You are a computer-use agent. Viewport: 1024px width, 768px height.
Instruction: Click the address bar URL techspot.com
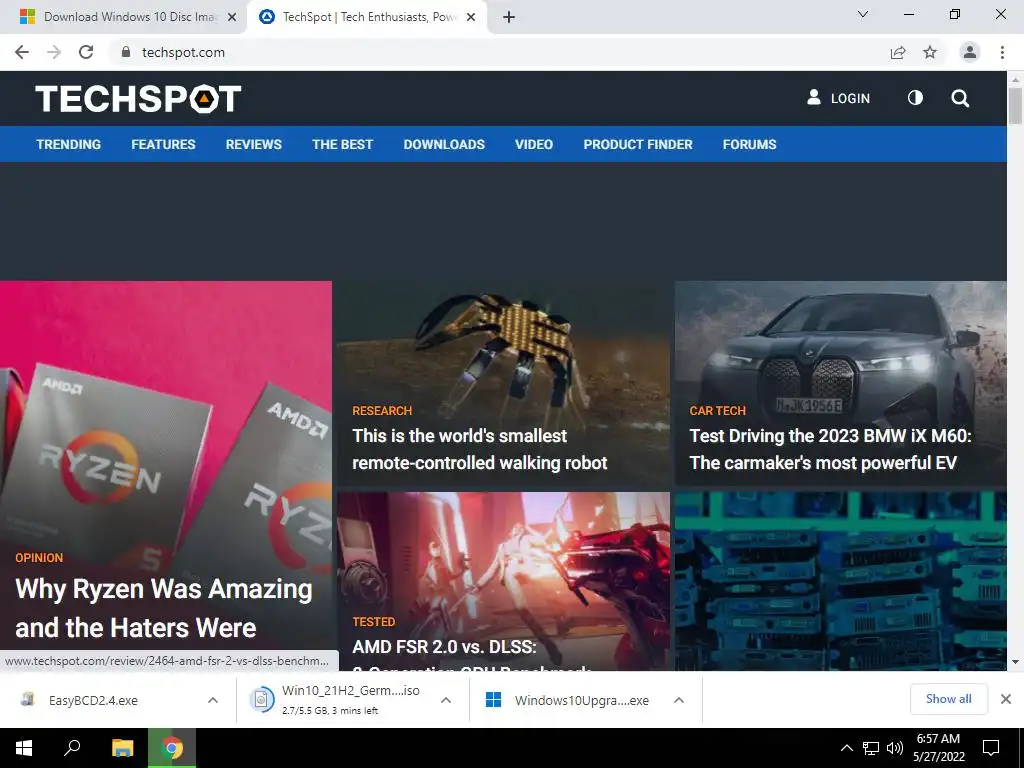coord(183,52)
